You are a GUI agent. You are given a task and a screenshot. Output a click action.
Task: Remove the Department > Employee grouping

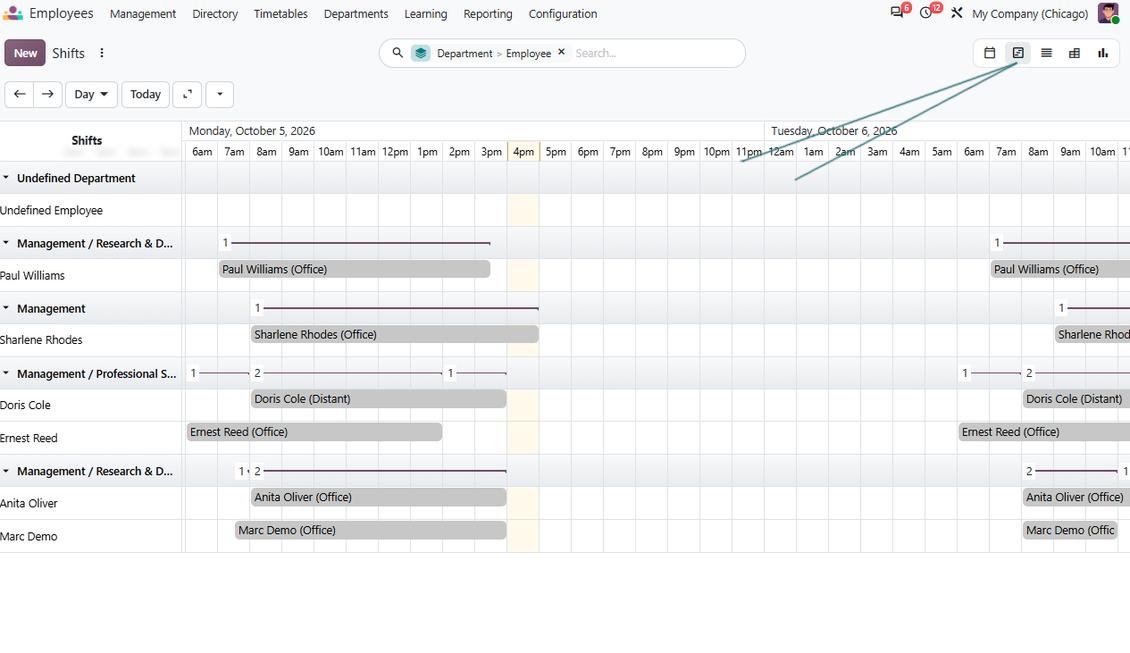click(561, 52)
